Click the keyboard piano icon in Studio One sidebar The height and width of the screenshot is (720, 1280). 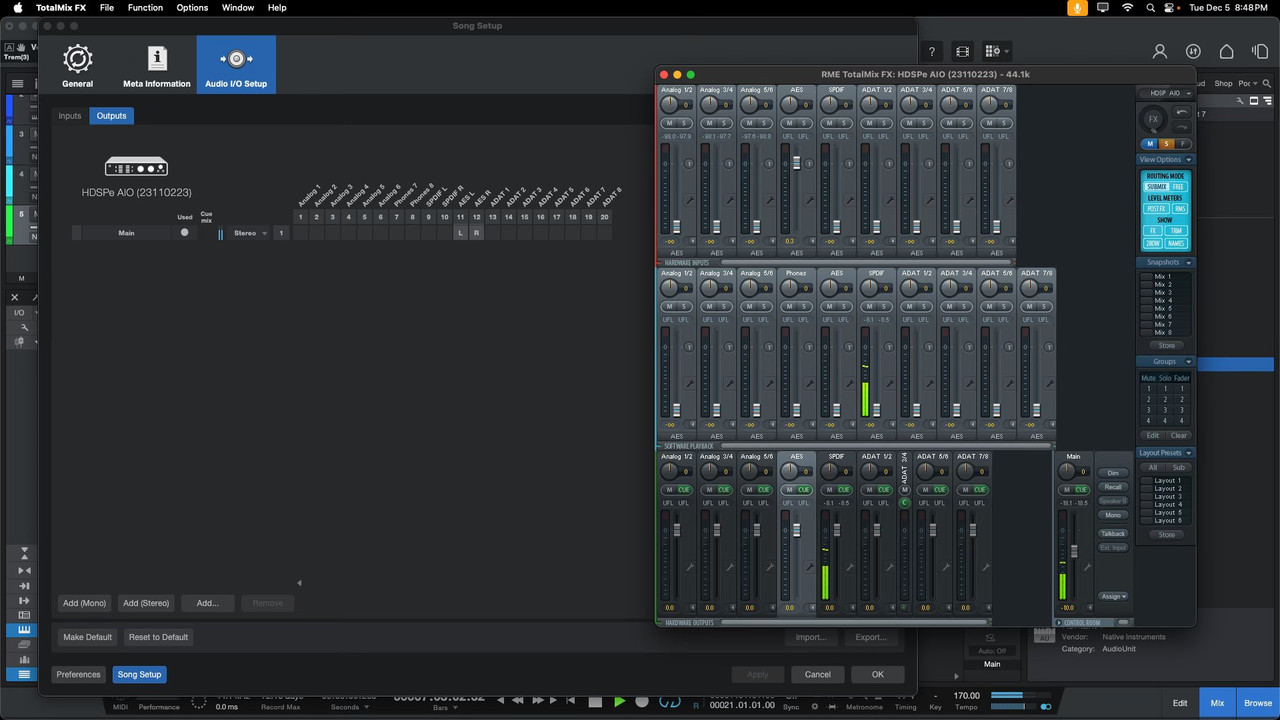pyautogui.click(x=24, y=630)
